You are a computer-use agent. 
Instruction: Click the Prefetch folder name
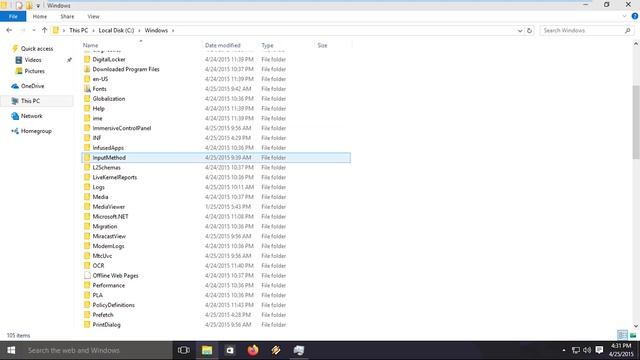103,315
